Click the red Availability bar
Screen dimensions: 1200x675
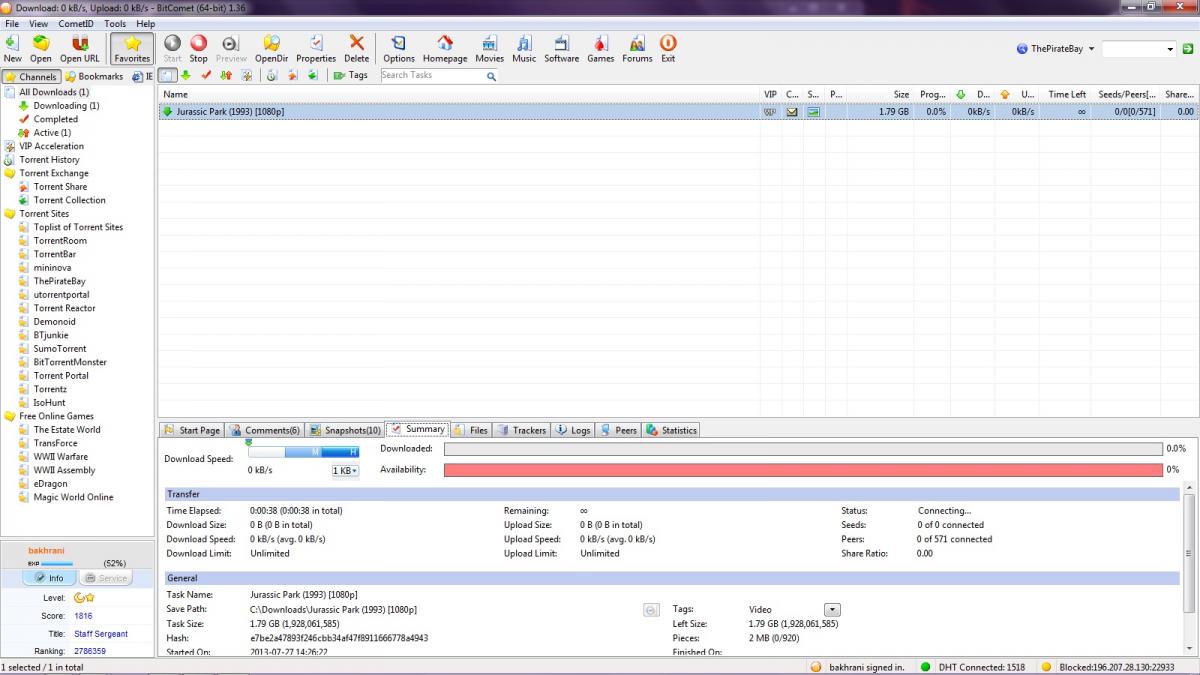[803, 469]
